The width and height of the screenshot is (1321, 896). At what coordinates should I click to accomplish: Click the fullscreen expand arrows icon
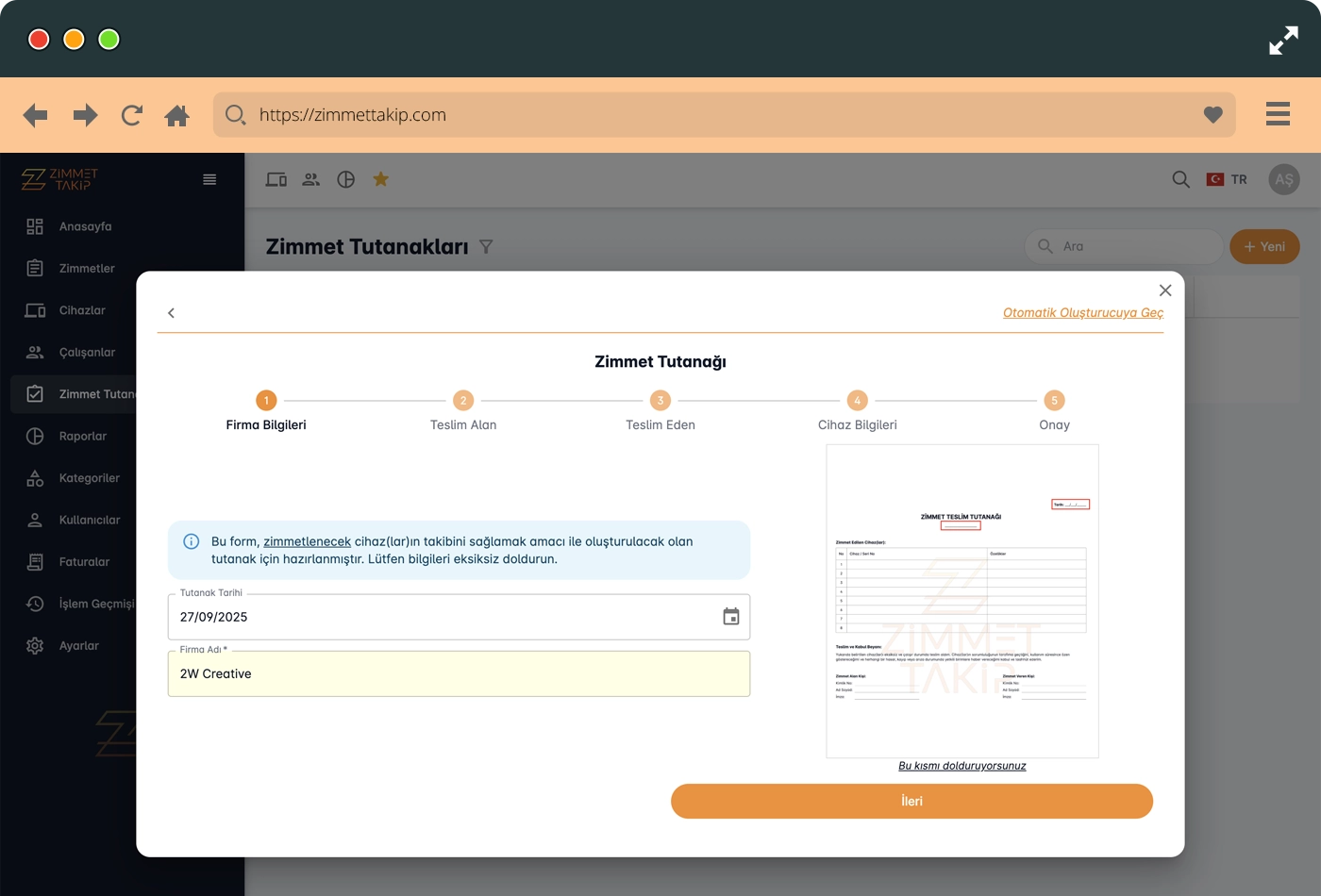coord(1283,40)
